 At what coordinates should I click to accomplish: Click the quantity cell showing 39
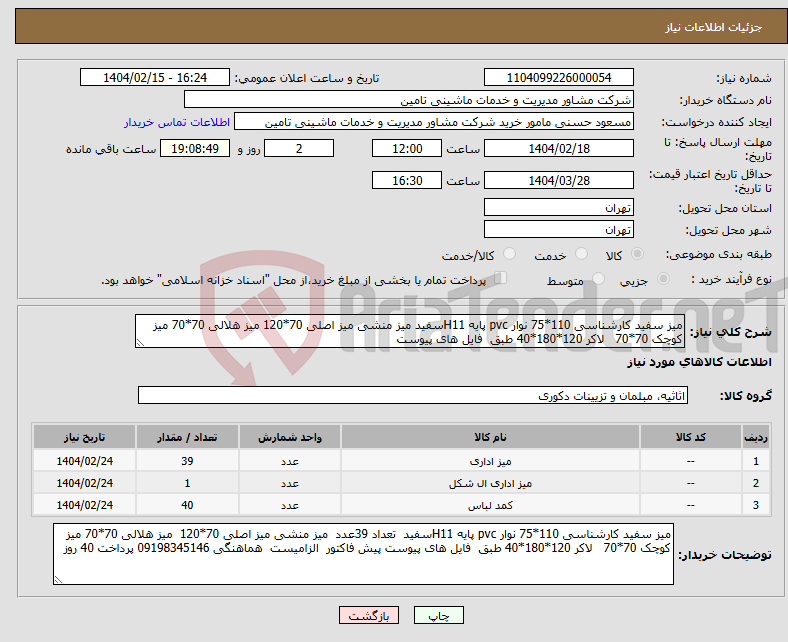pos(187,461)
